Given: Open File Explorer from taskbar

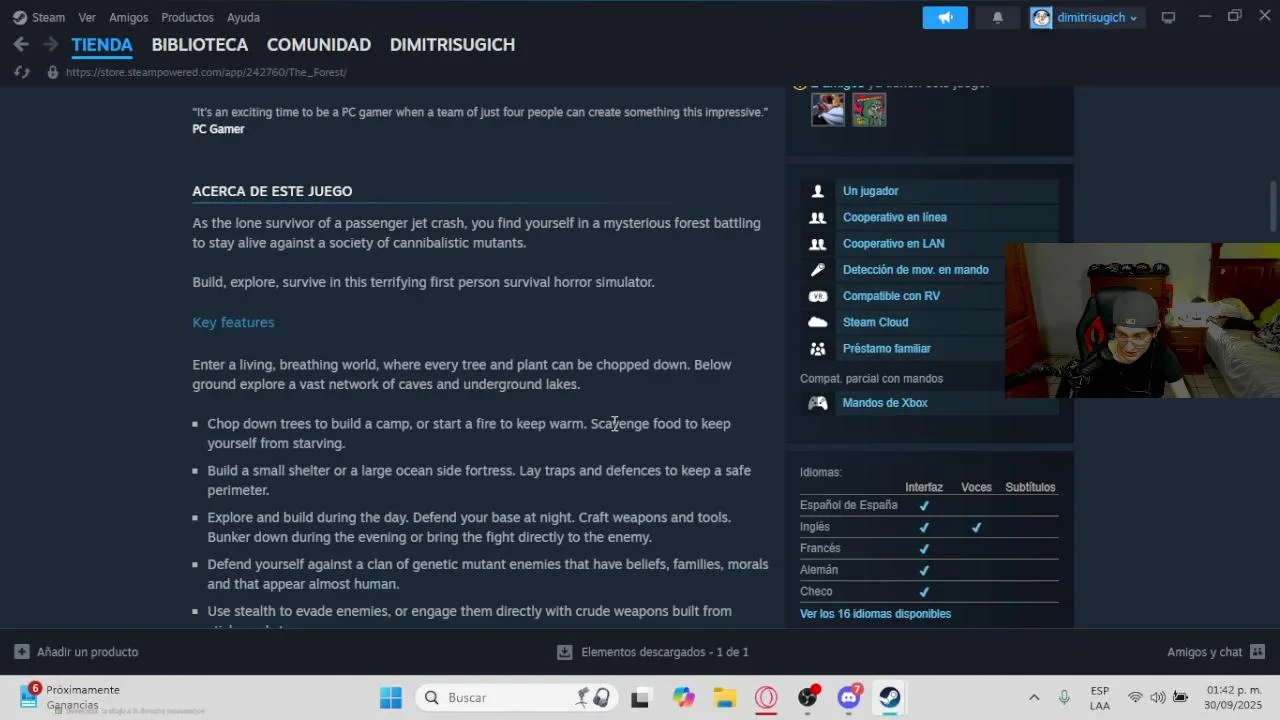Looking at the screenshot, I should [725, 698].
